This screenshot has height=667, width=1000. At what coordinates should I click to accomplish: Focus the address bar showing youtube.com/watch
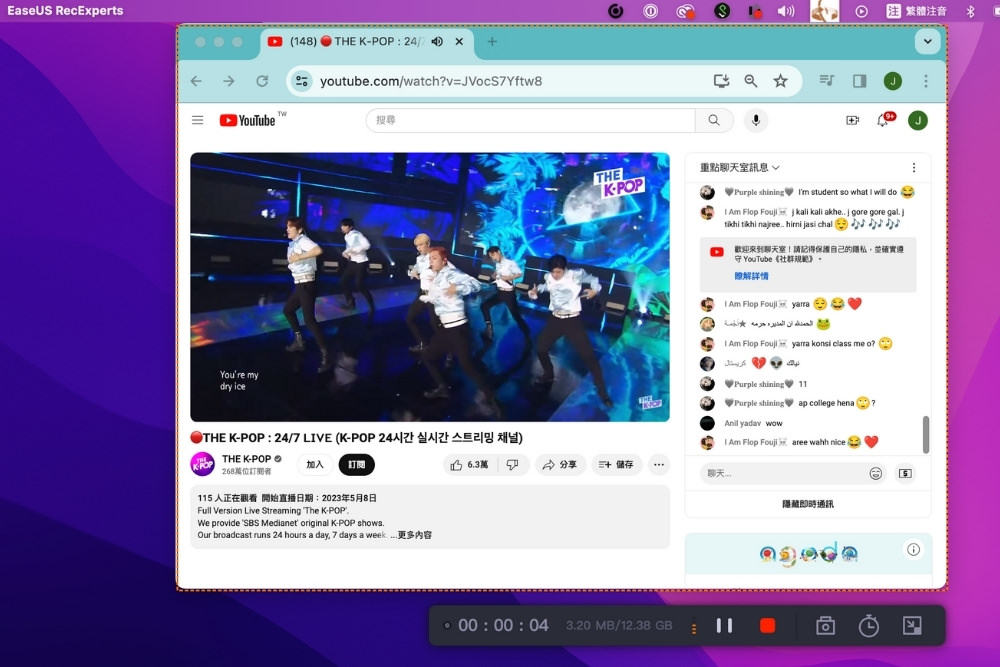(431, 81)
